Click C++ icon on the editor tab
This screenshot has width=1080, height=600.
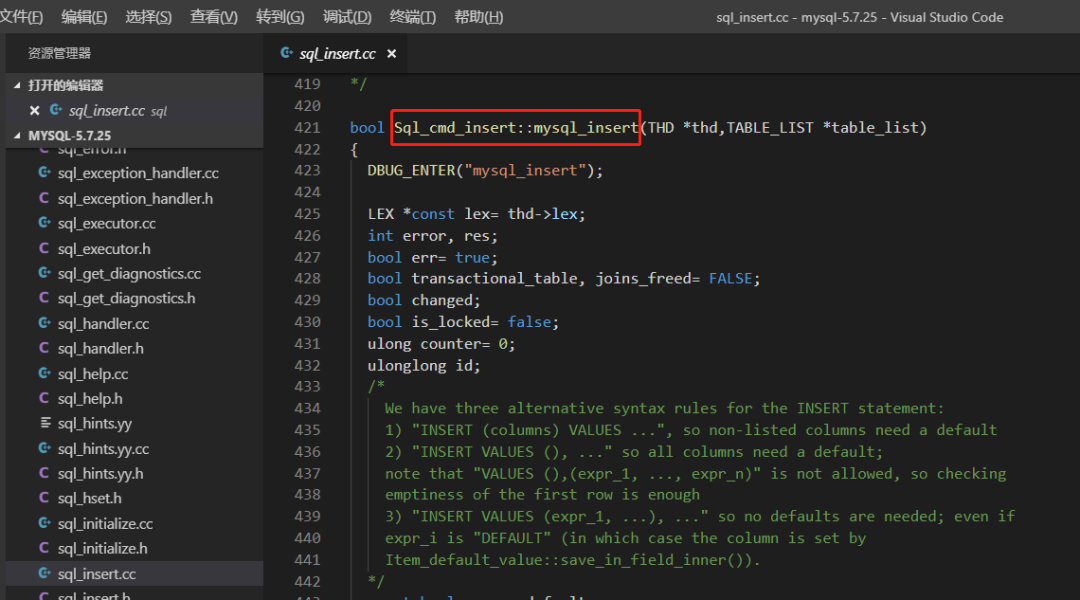click(287, 53)
